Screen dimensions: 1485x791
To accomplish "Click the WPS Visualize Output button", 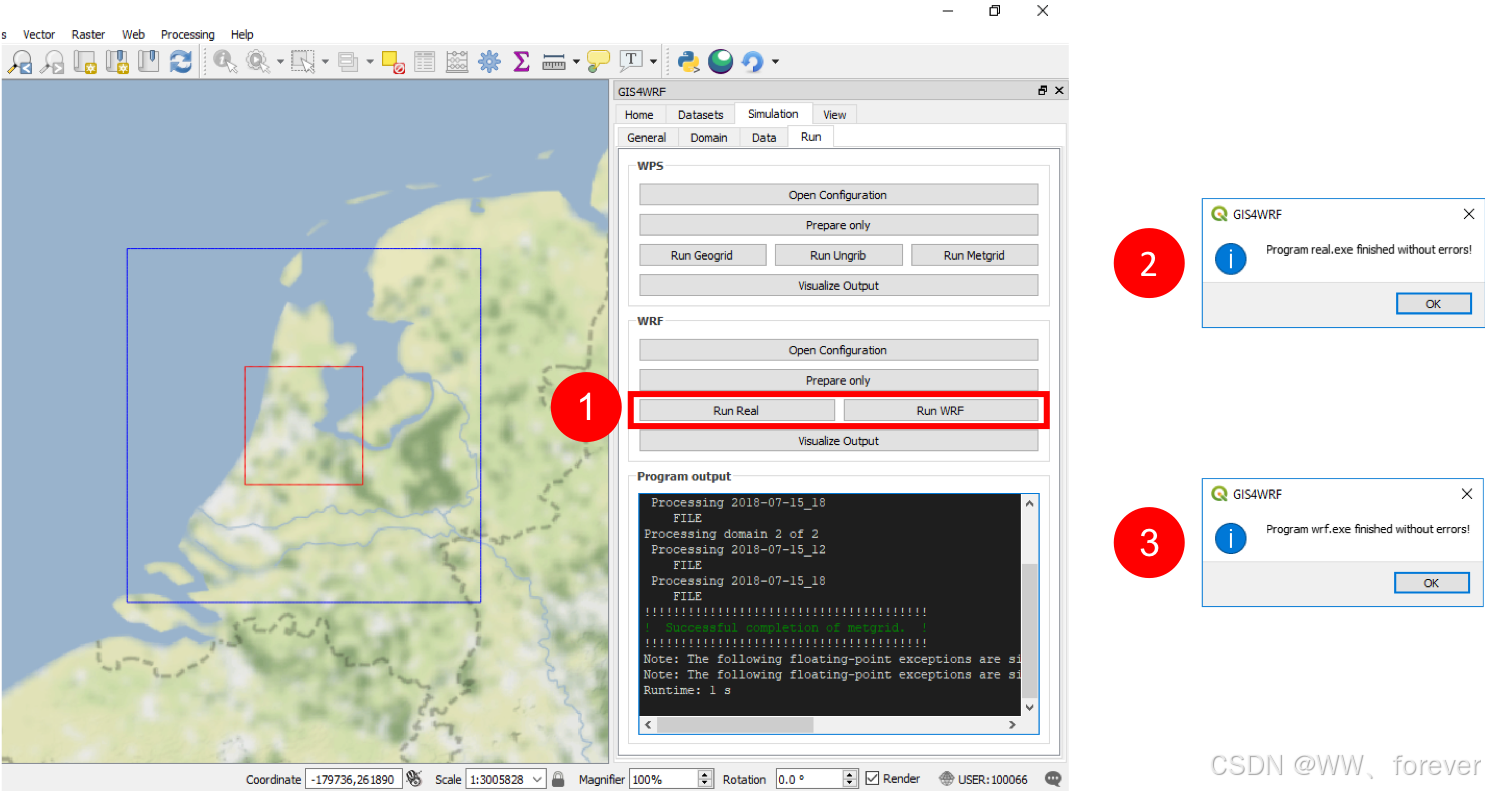I will click(838, 285).
